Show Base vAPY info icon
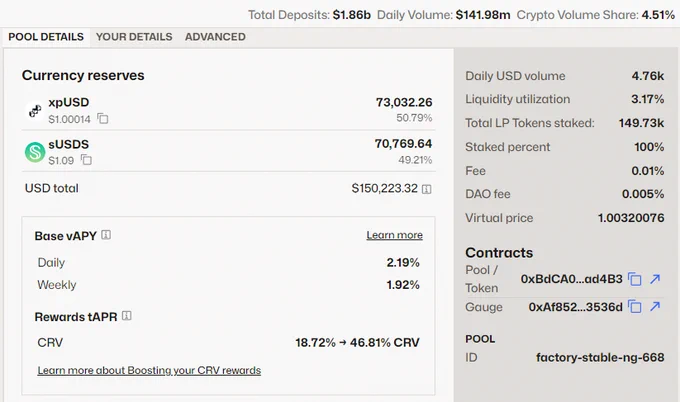 tap(106, 235)
